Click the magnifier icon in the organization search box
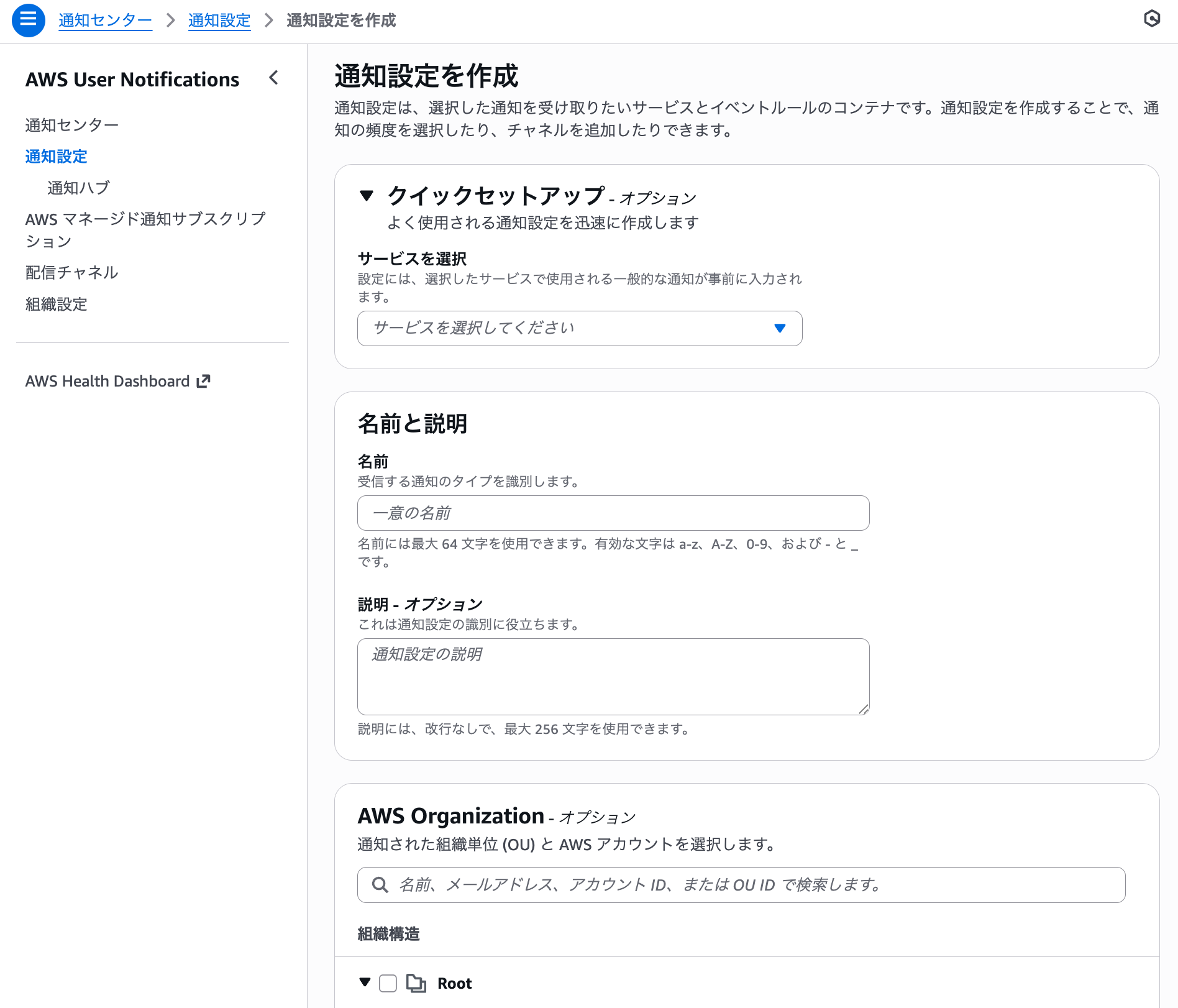 tap(380, 884)
